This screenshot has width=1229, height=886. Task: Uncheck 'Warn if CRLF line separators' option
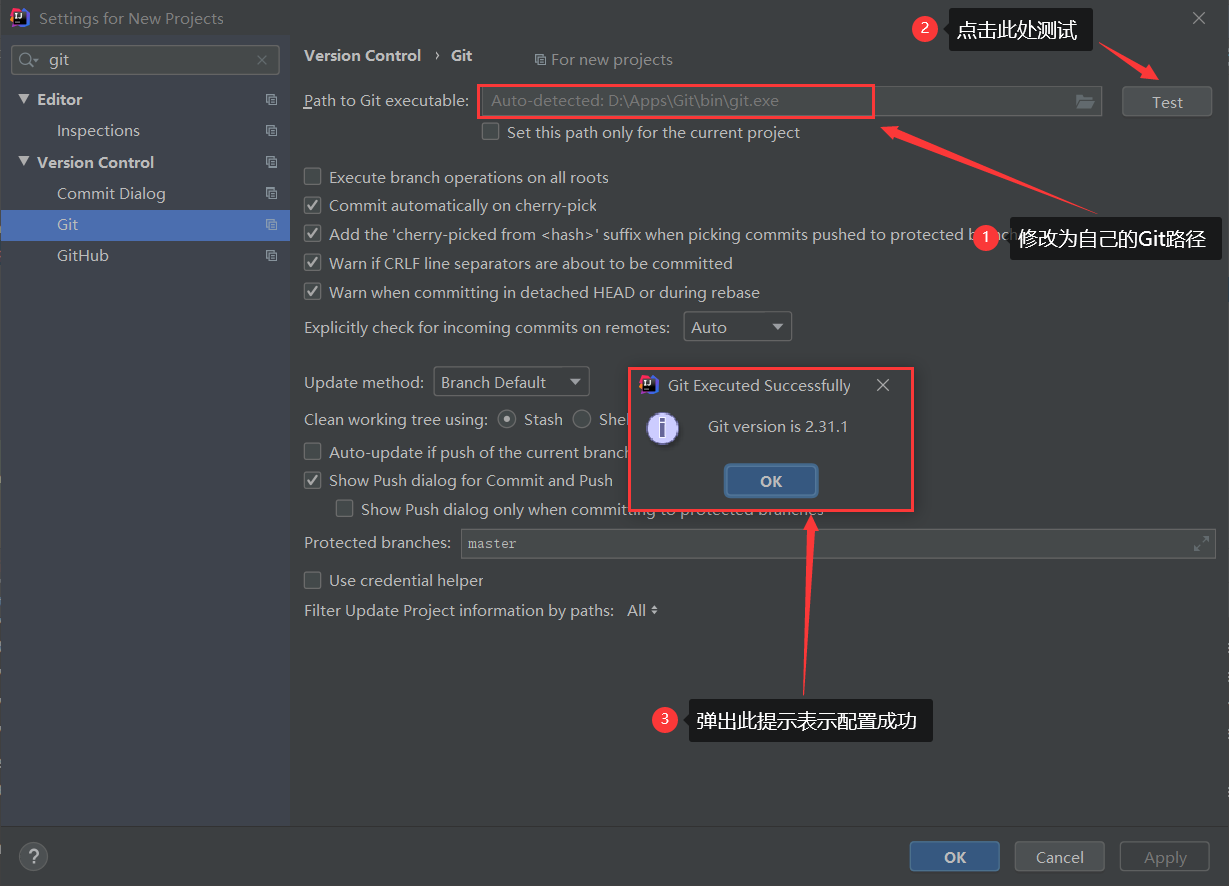click(x=313, y=263)
